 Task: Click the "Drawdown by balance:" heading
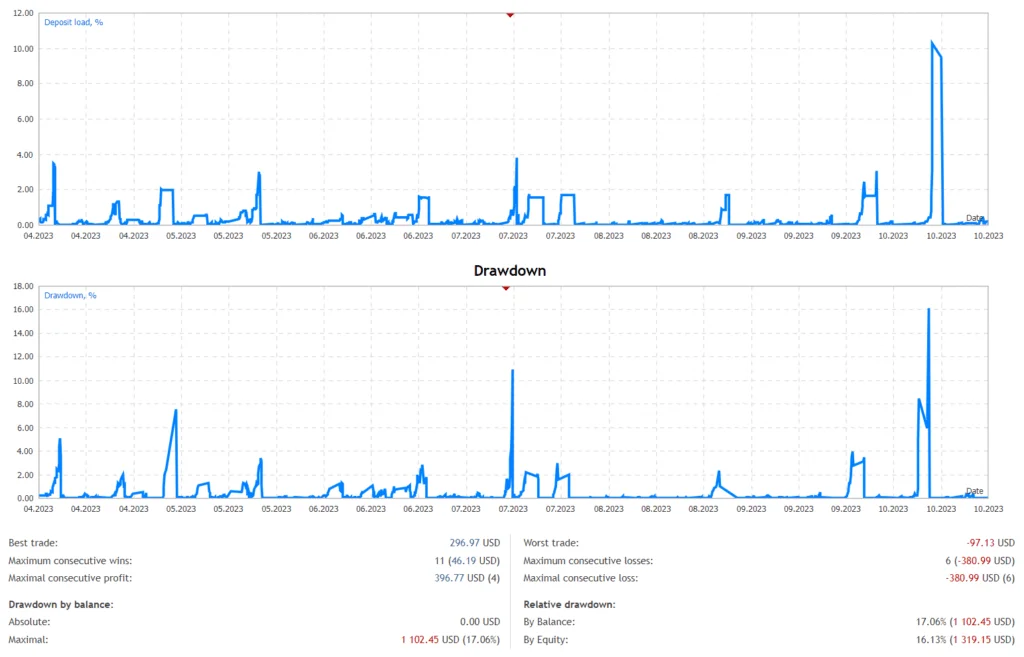[x=60, y=603]
